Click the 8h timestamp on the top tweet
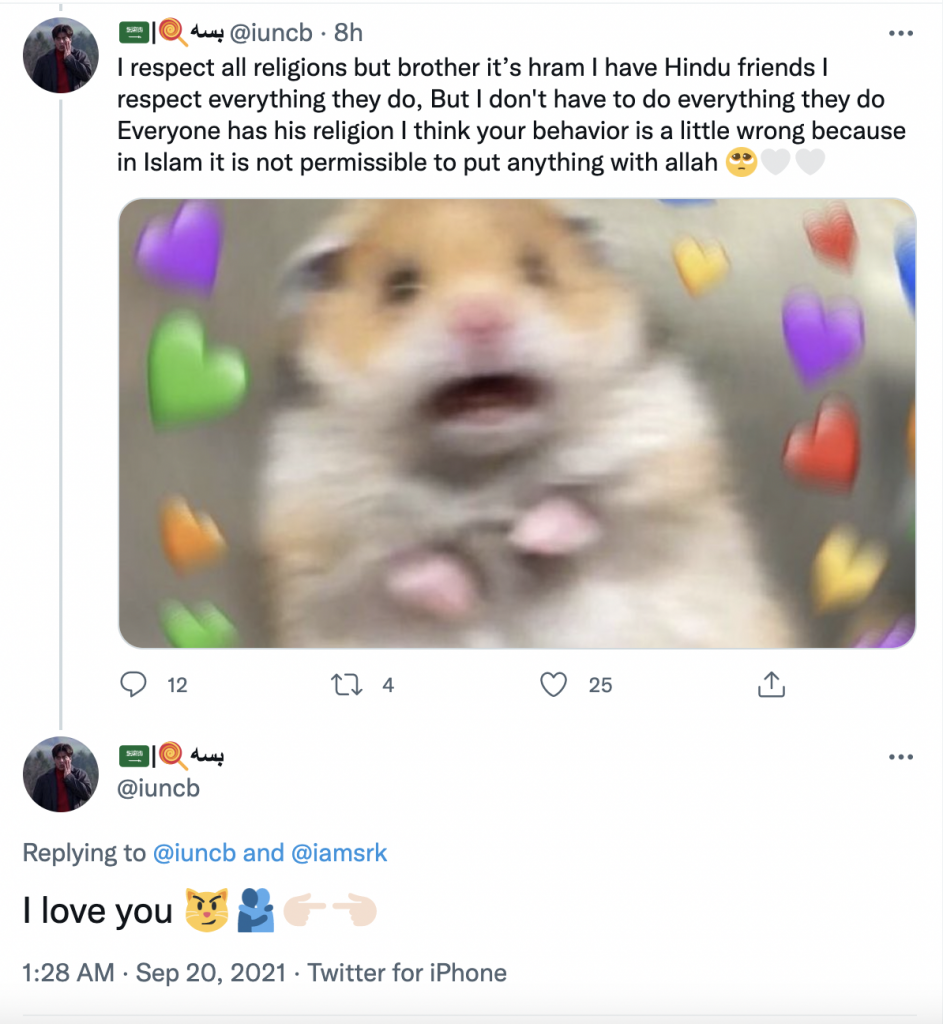This screenshot has height=1024, width=943. tap(348, 33)
